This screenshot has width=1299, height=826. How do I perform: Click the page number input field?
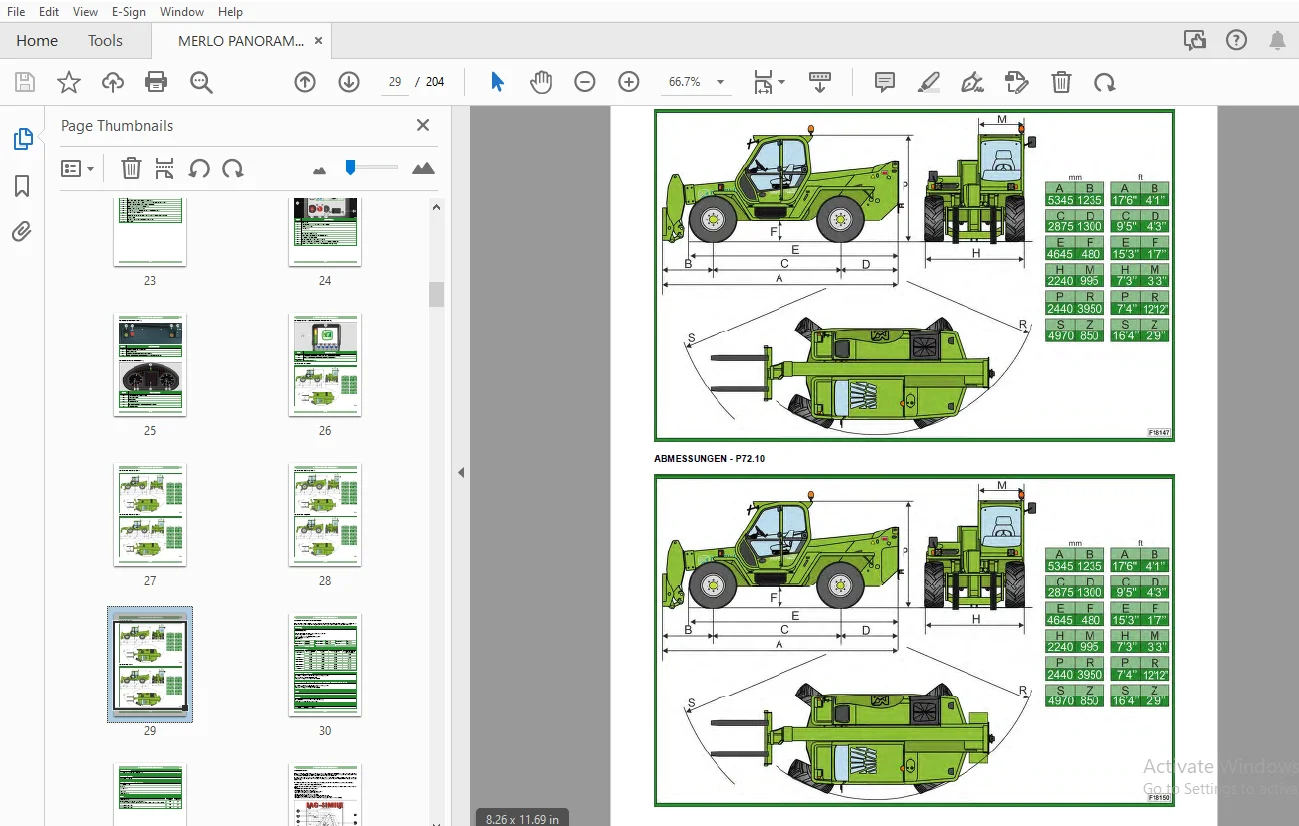[395, 82]
